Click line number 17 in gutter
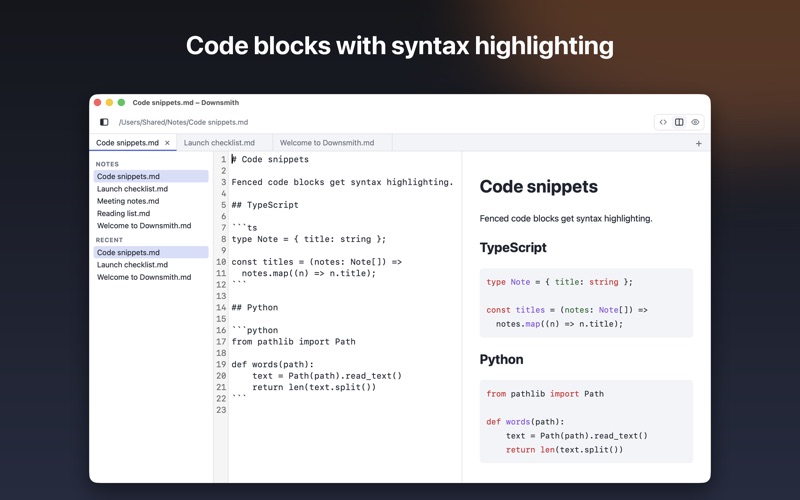The width and height of the screenshot is (800, 500). coord(221,342)
